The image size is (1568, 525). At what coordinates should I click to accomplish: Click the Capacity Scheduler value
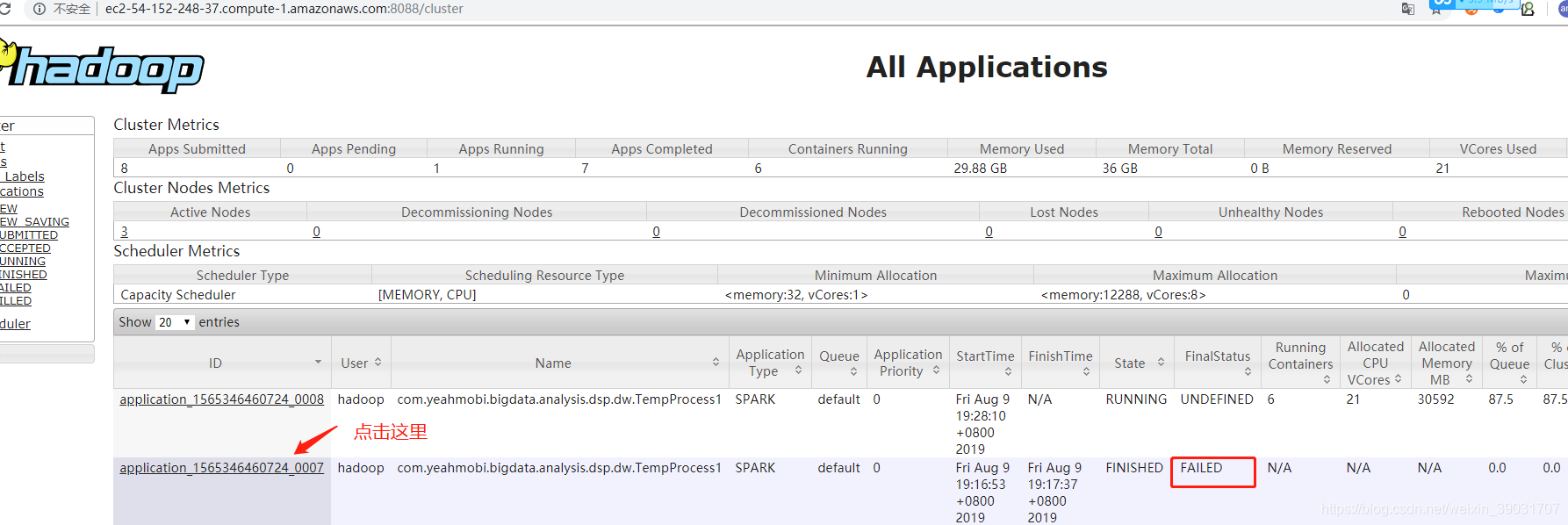[178, 295]
